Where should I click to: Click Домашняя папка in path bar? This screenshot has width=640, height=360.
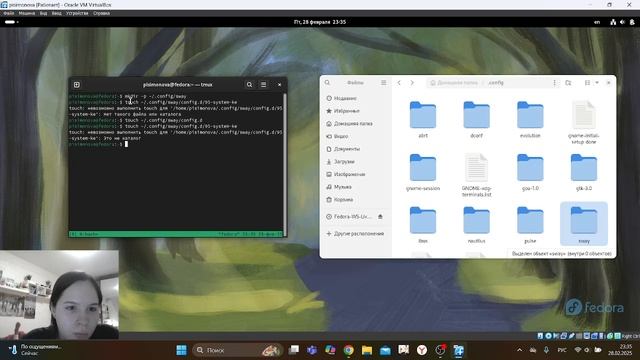pos(454,83)
